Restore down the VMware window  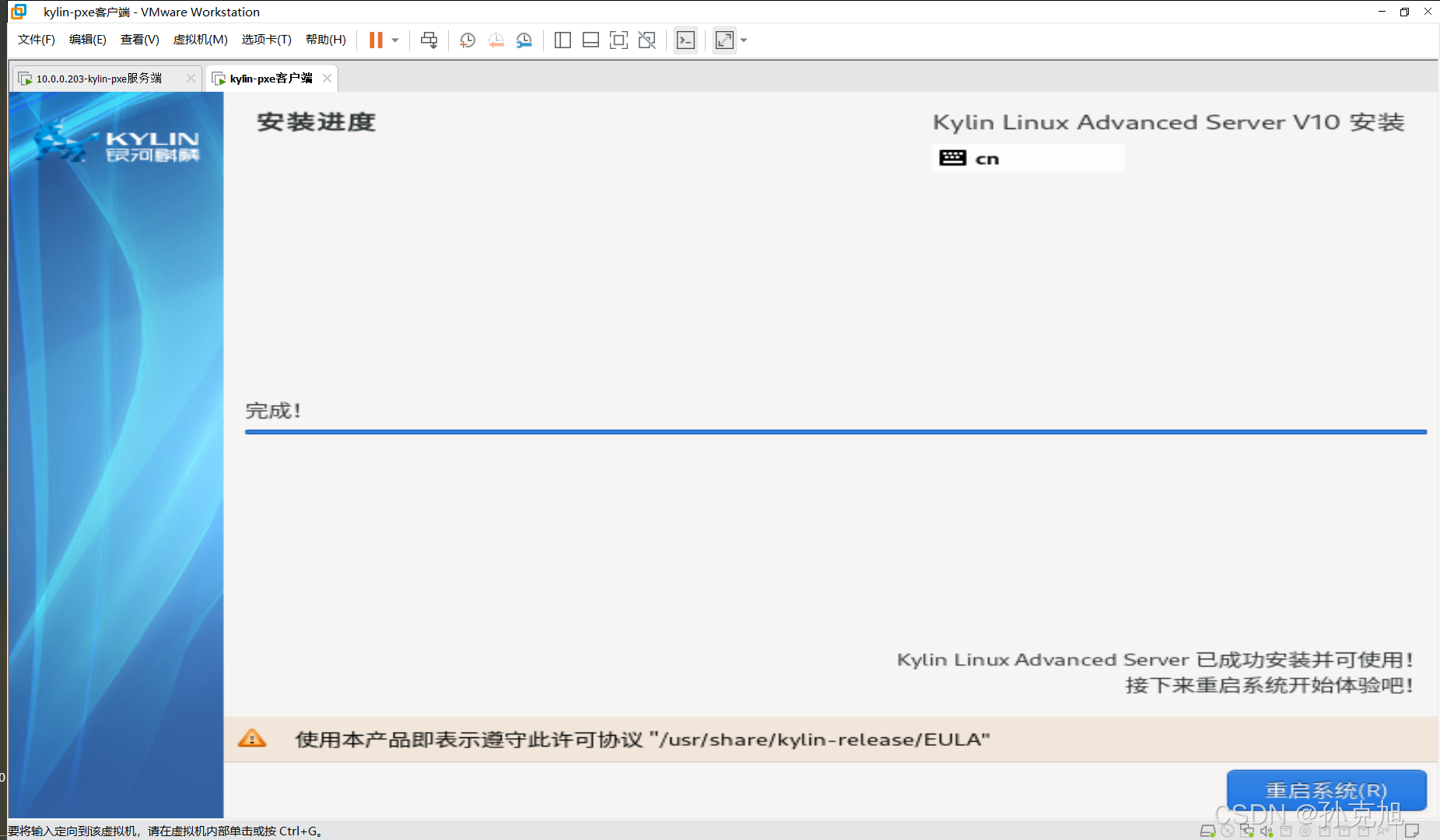tap(1404, 12)
